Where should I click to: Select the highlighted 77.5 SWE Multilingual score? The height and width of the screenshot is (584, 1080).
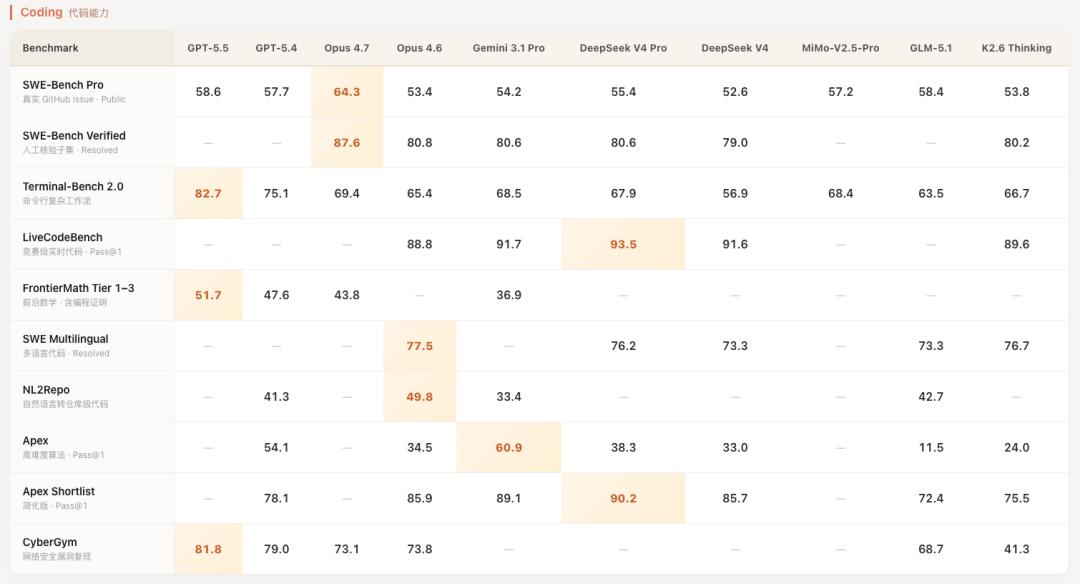(x=420, y=346)
